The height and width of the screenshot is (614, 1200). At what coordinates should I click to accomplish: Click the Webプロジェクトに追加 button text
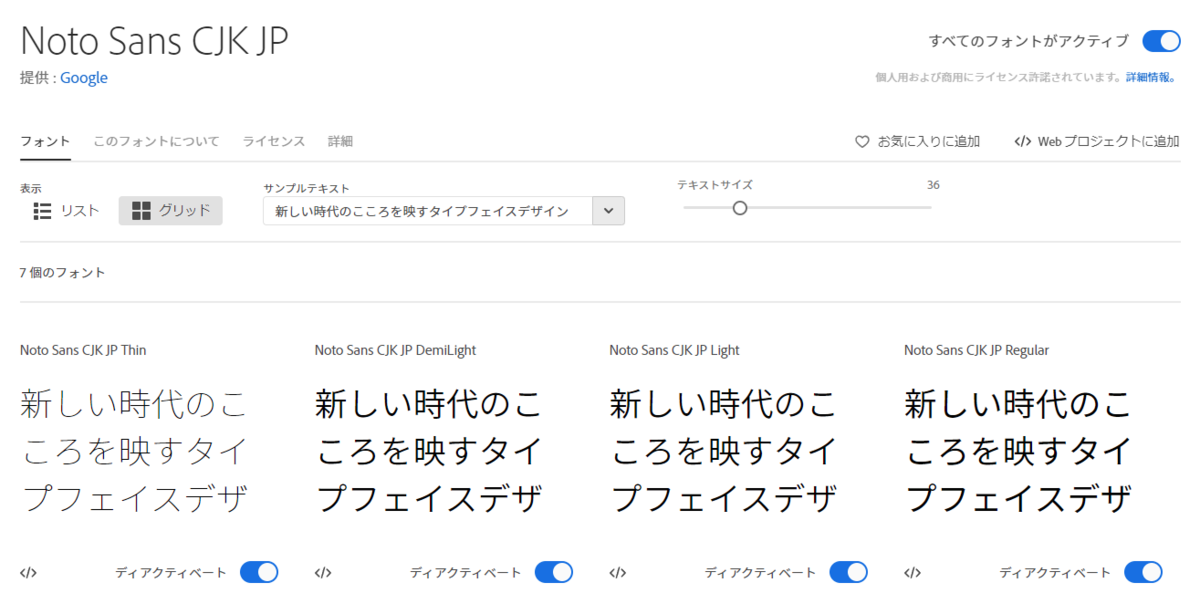point(1109,142)
